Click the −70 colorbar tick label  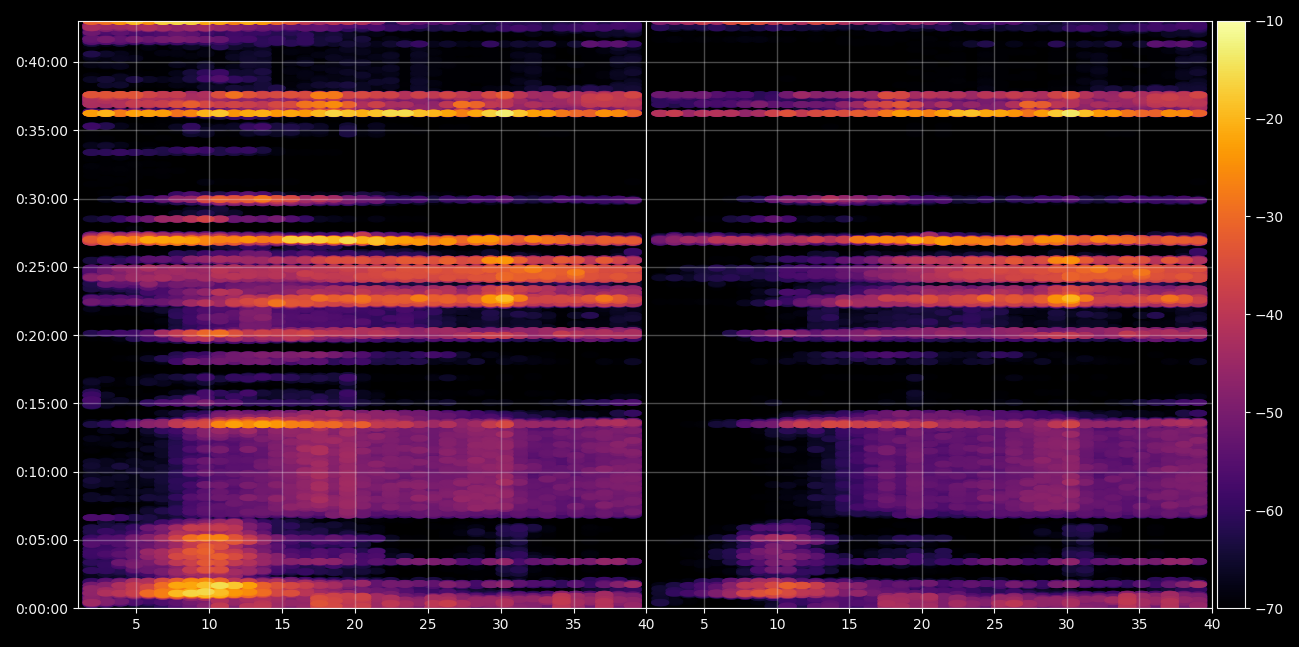[x=1269, y=608]
